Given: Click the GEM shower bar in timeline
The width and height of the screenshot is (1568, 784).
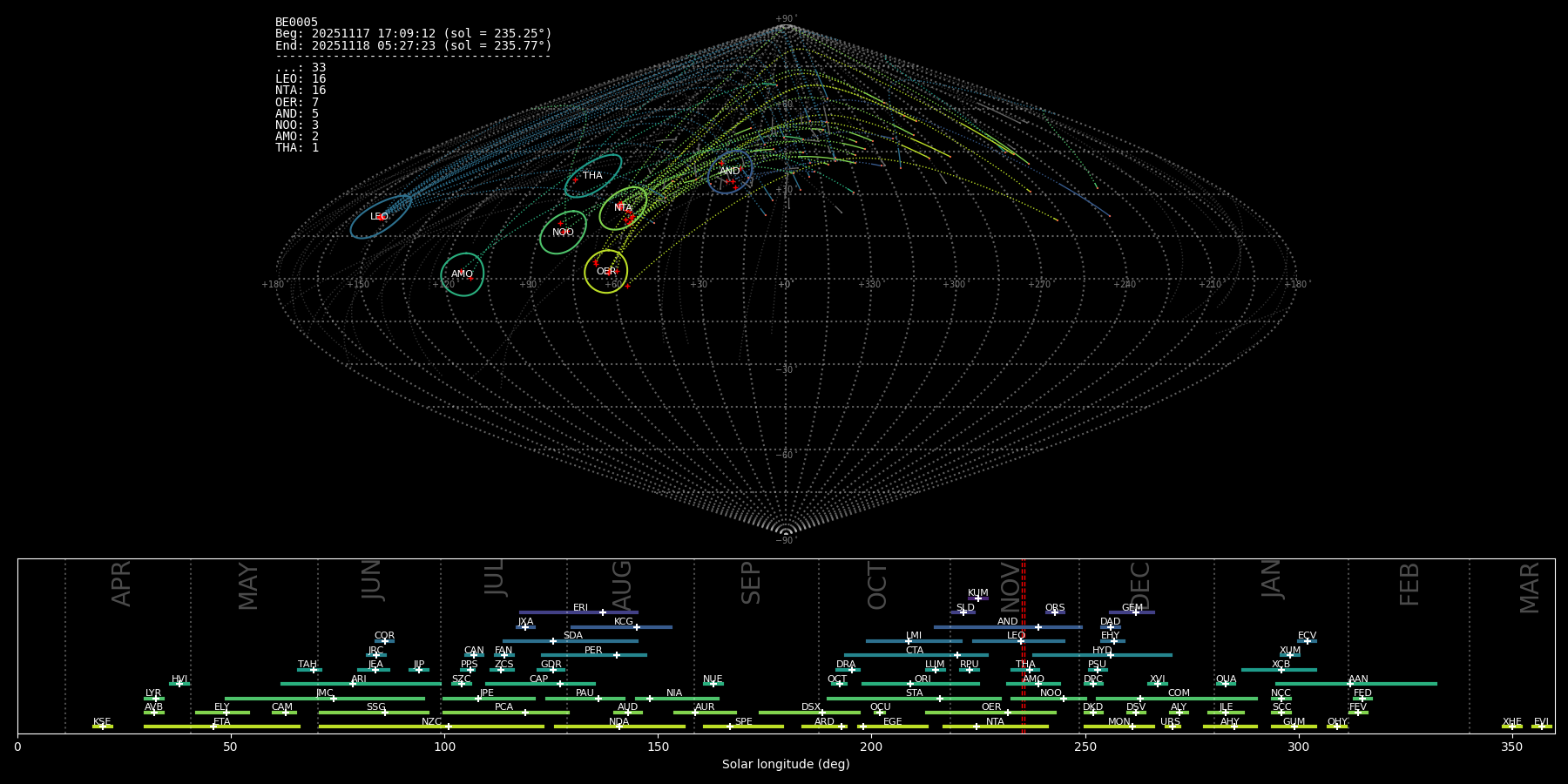Looking at the screenshot, I should pos(1132,612).
